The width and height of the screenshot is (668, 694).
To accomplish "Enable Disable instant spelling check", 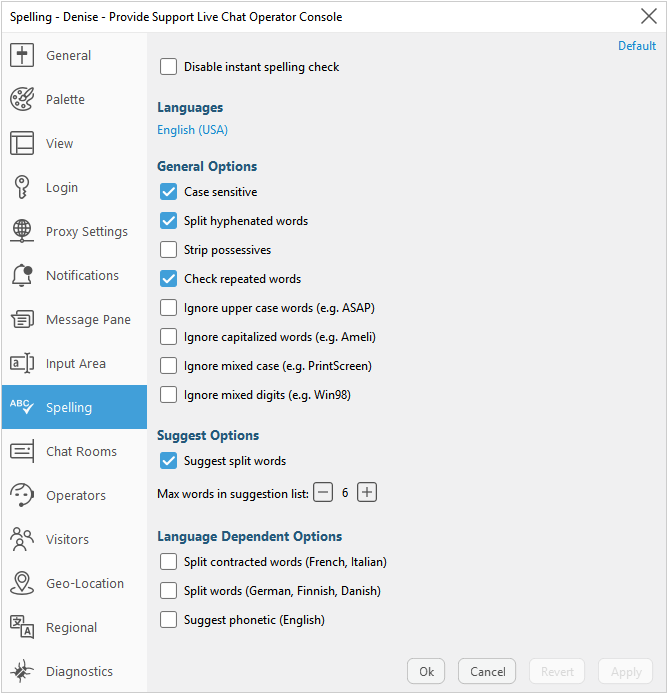I will [168, 67].
